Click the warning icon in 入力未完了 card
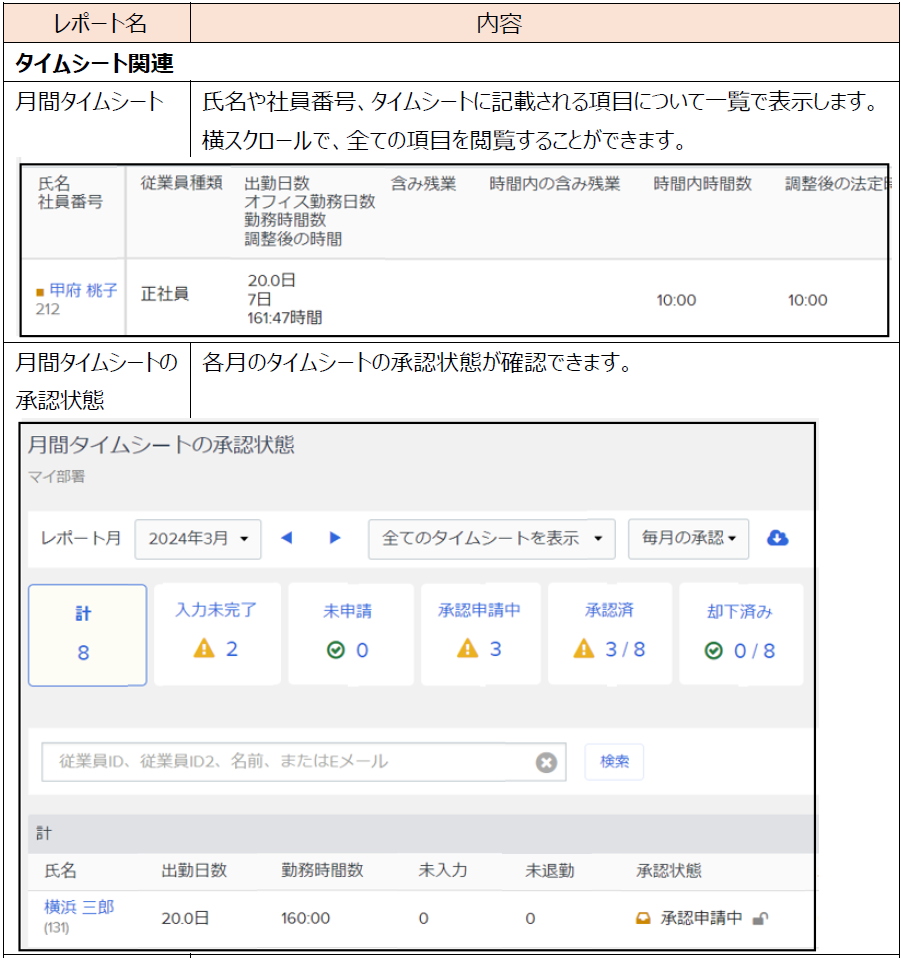The width and height of the screenshot is (901, 958). click(204, 650)
